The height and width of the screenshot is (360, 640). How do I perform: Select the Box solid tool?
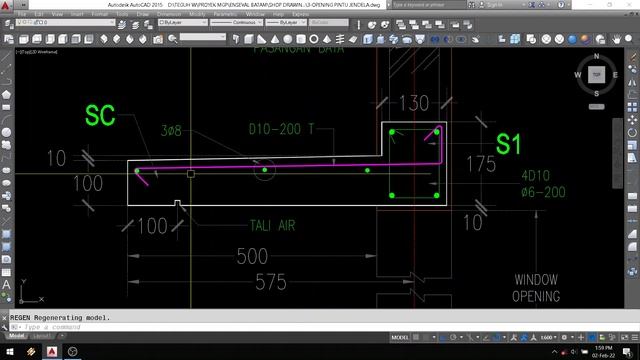(x=249, y=39)
